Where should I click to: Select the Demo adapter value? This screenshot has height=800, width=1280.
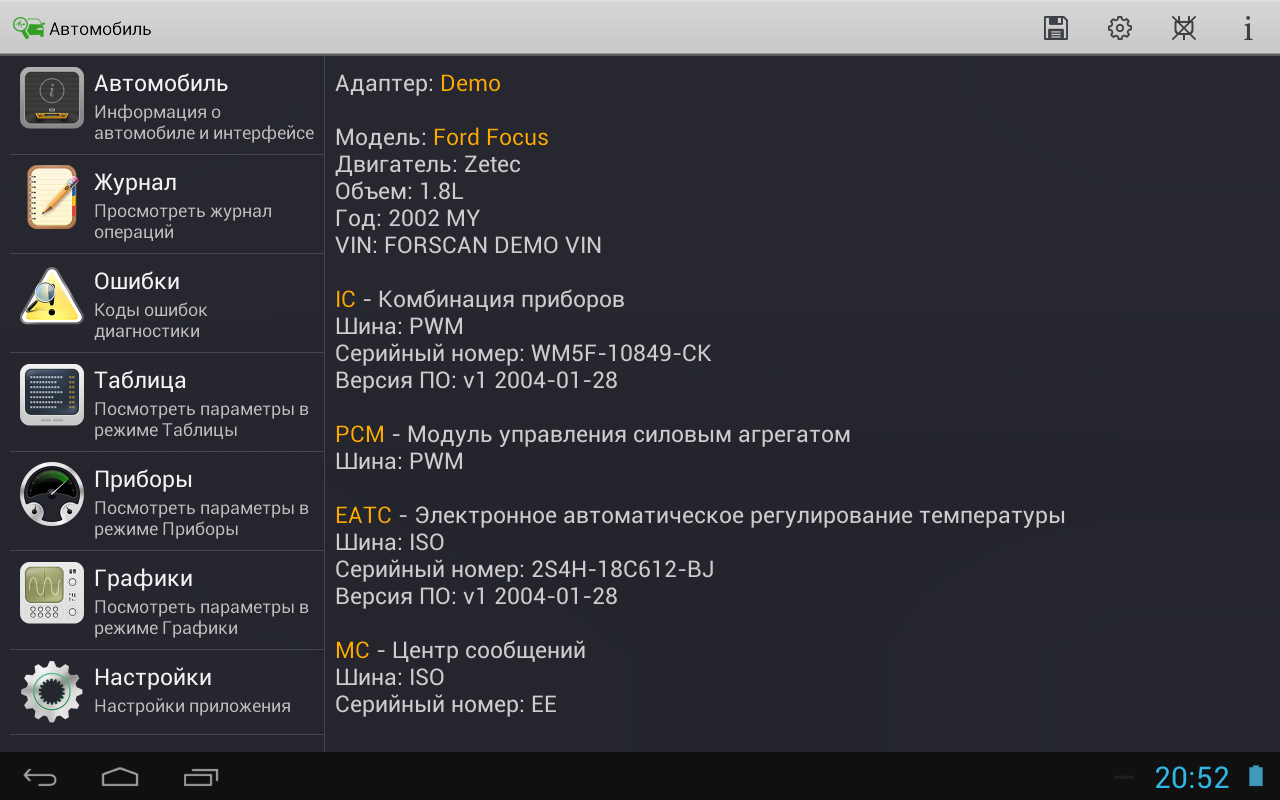pos(470,84)
